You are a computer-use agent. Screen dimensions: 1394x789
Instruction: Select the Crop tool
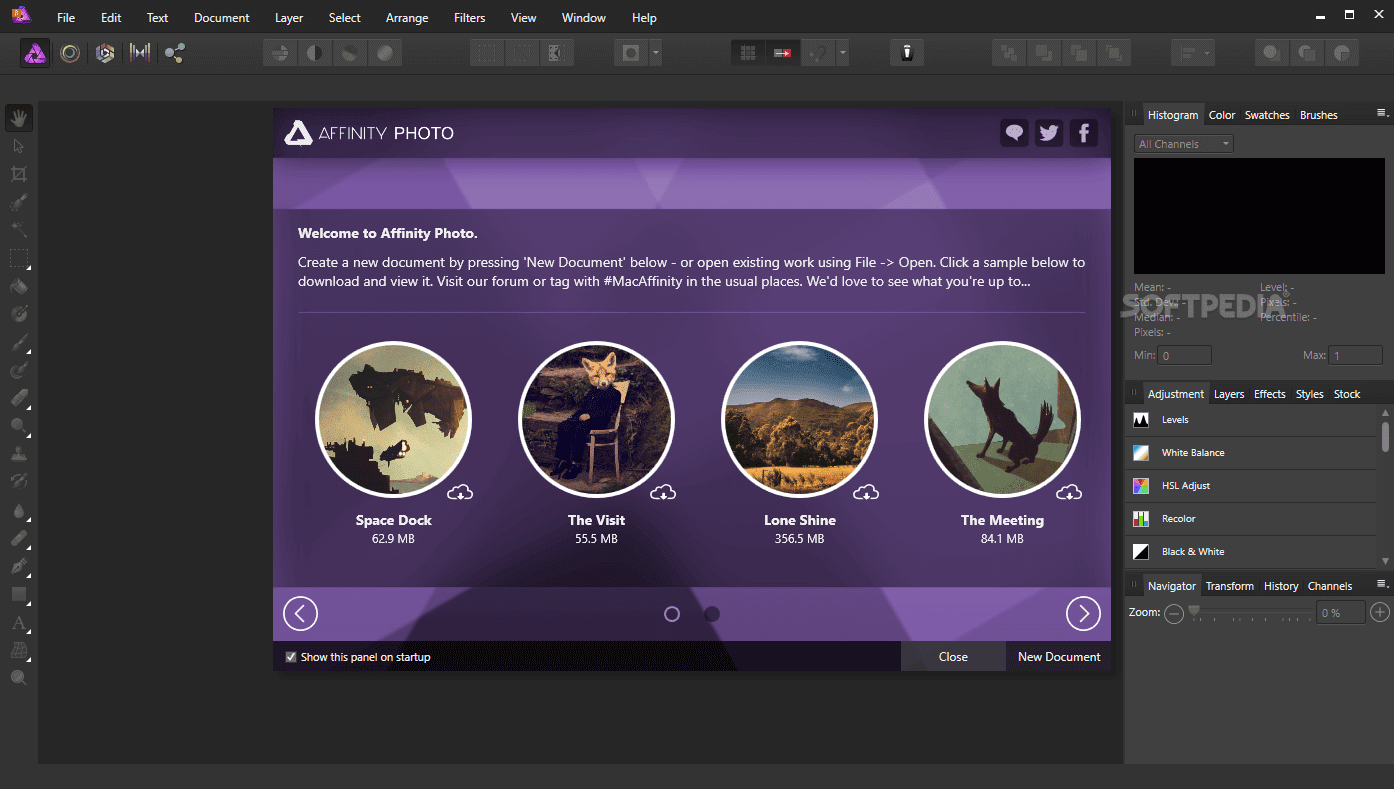point(19,174)
